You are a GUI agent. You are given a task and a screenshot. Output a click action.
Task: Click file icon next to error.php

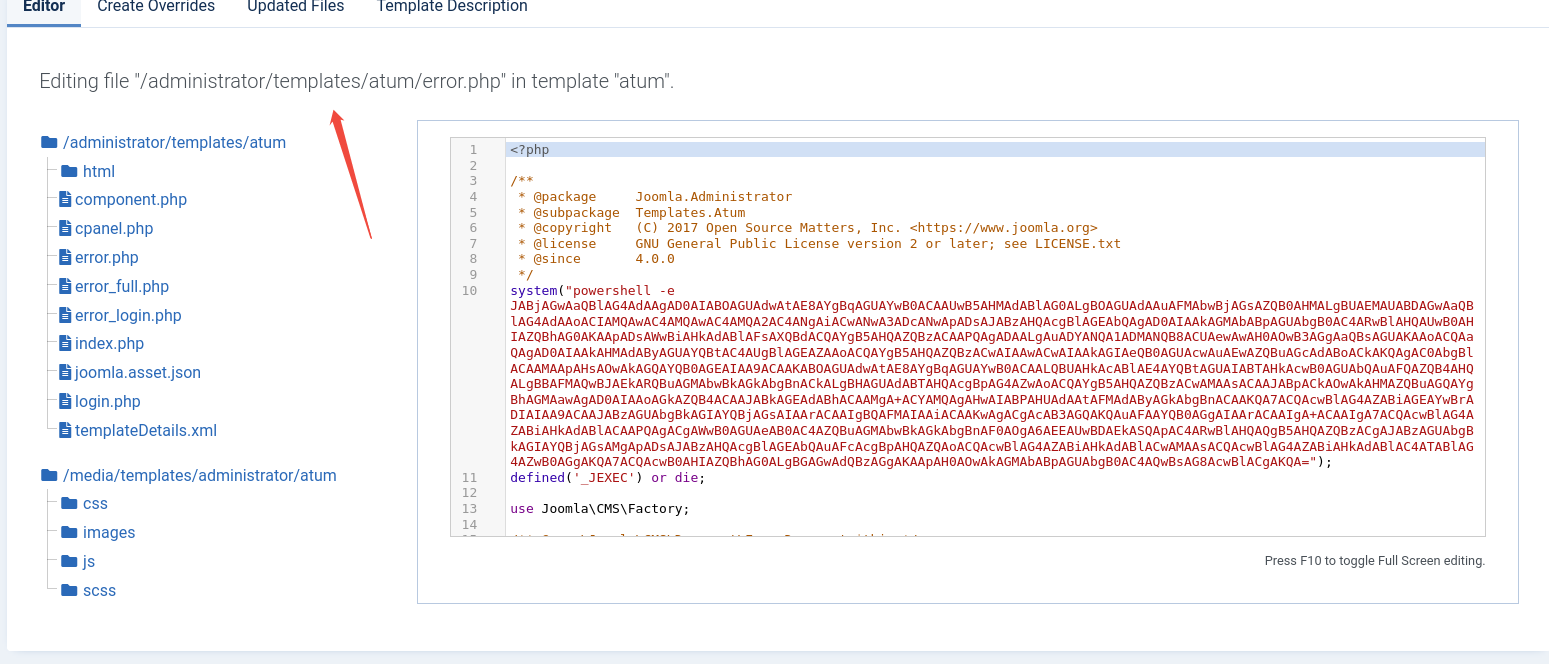[x=65, y=258]
